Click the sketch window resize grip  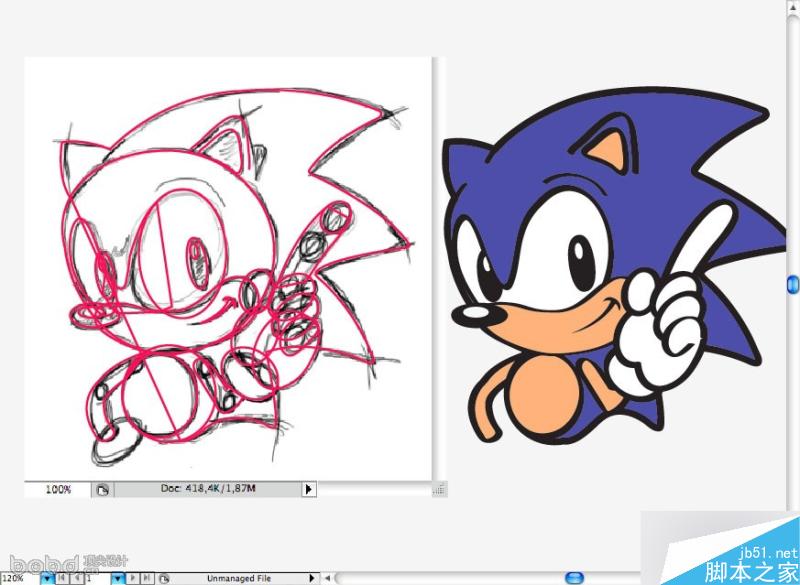439,489
